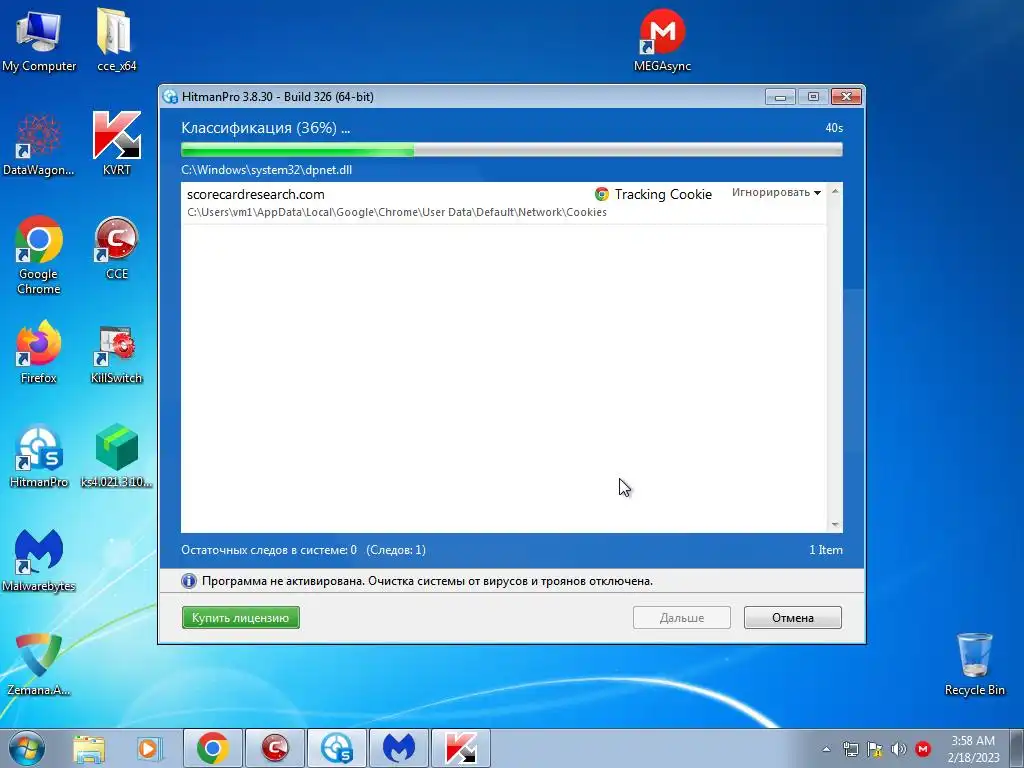
Task: Open Action Center flag tray icon
Action: pos(874,749)
